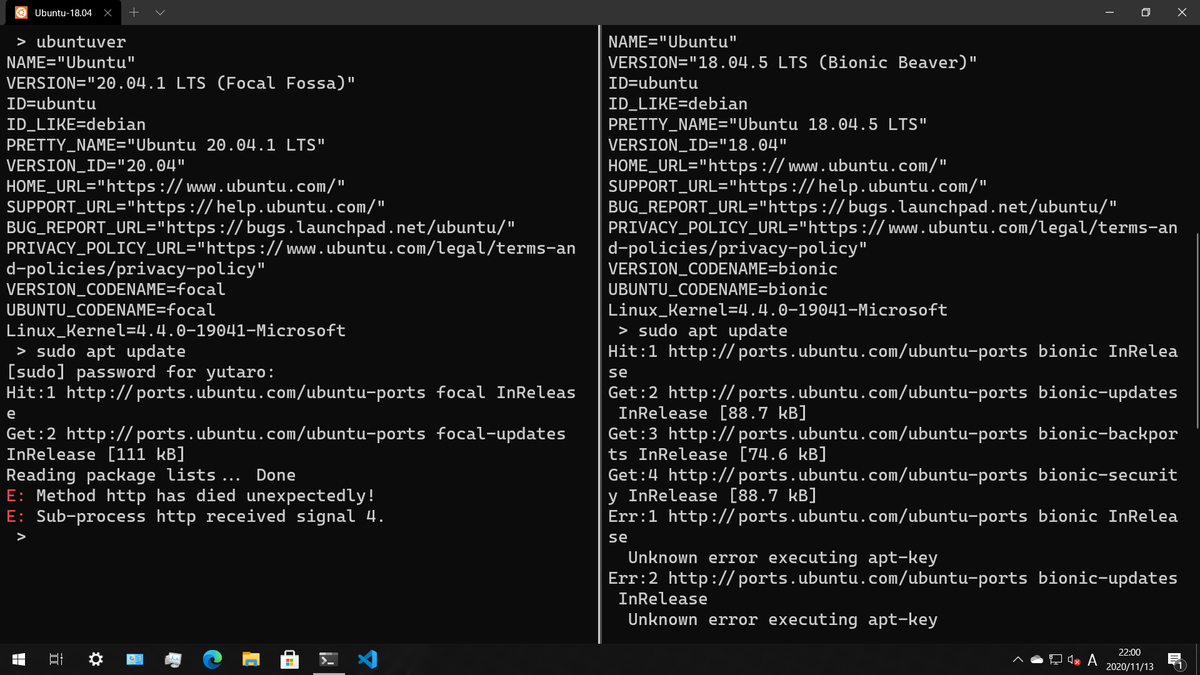The height and width of the screenshot is (675, 1200).
Task: Open the clock and calendar flyout
Action: pos(1128,659)
